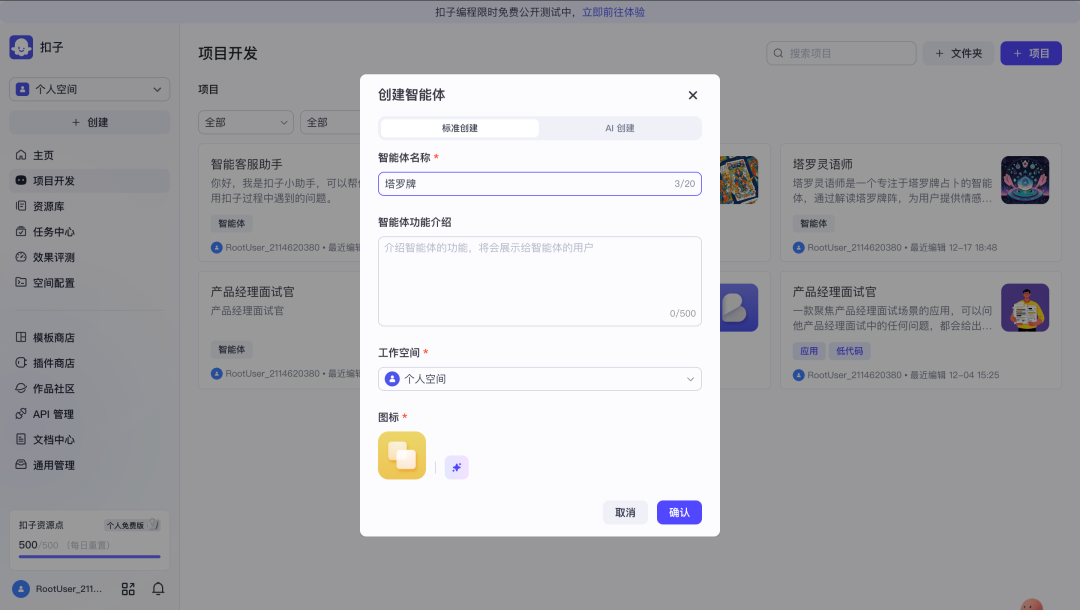
Task: Click the 产品经理面试官 illustrated thumbnail on the right
Action: click(1025, 308)
